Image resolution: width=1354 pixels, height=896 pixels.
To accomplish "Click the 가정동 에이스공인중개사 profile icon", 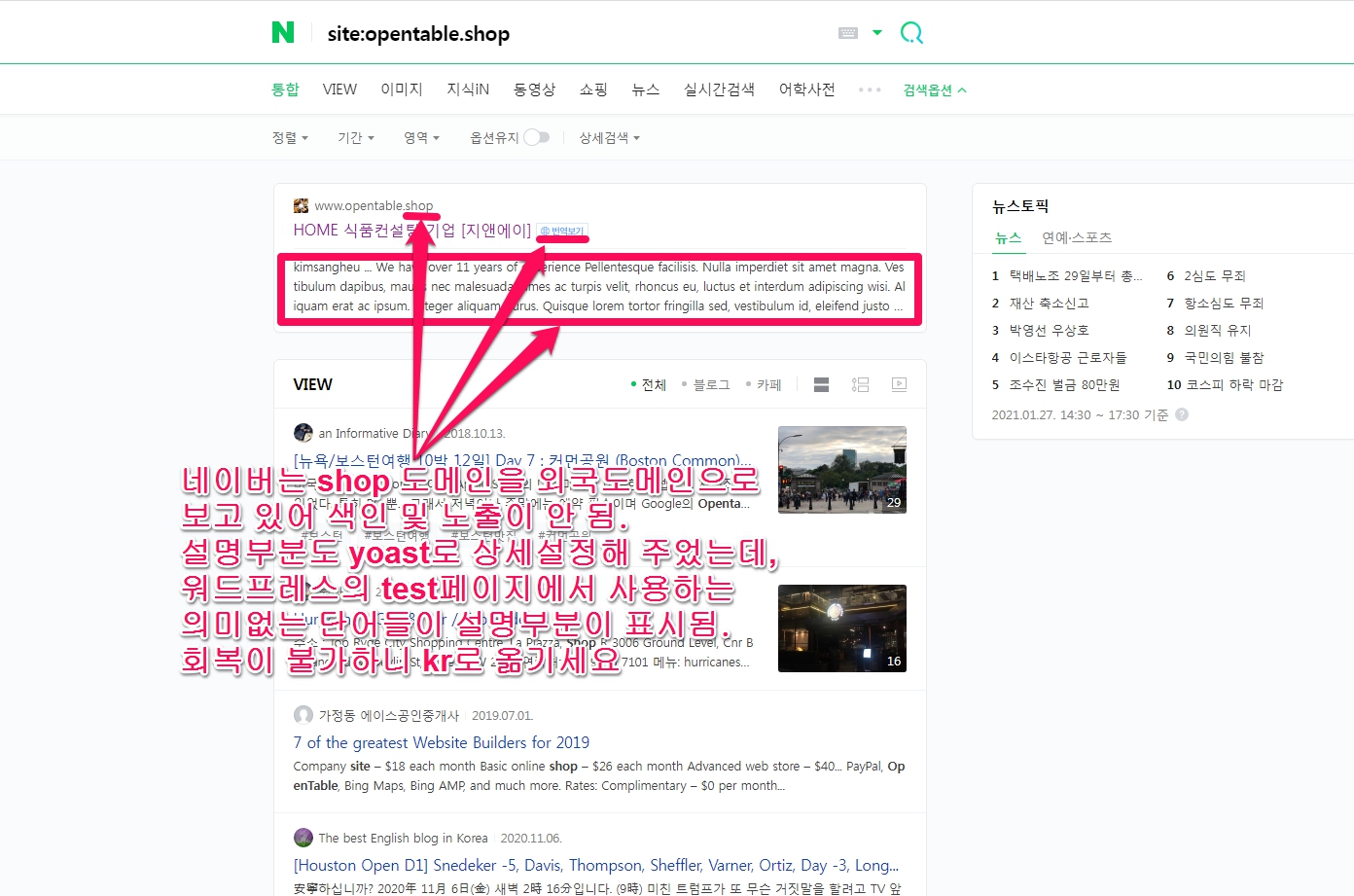I will pos(303,715).
